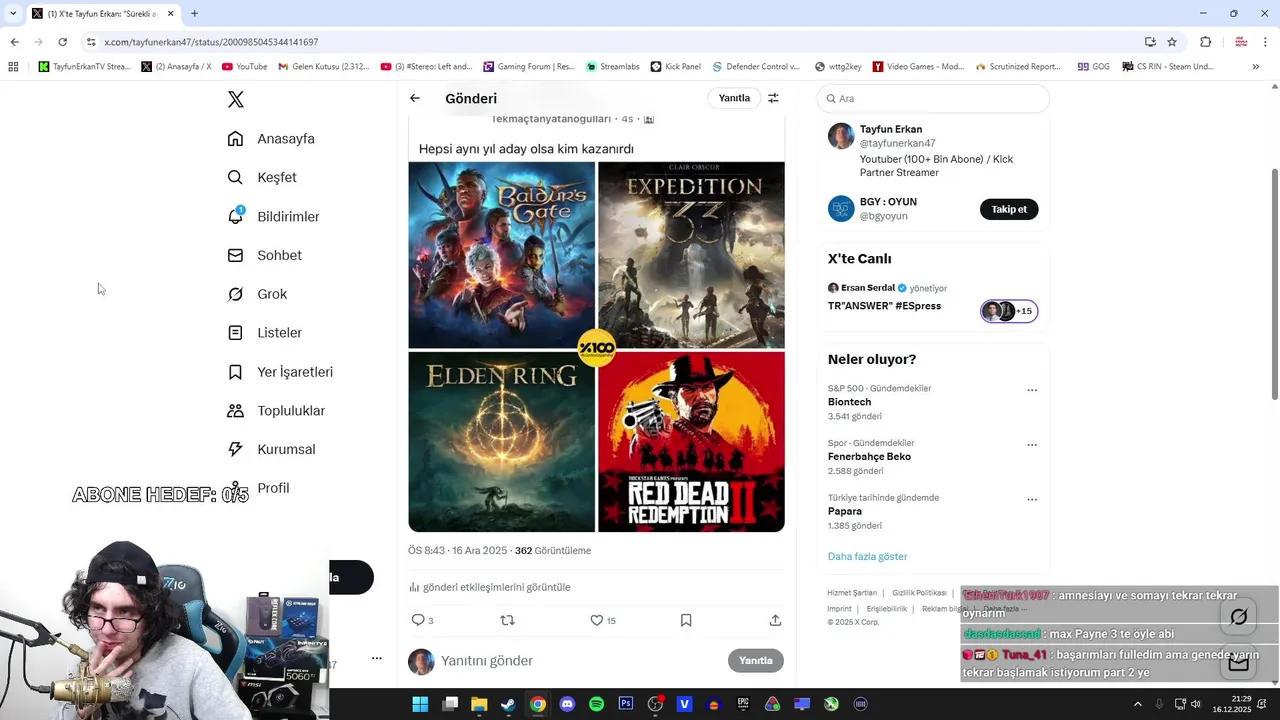The image size is (1280, 720).
Task: Follow BGY : OYUN with Takip et
Action: [x=1009, y=209]
